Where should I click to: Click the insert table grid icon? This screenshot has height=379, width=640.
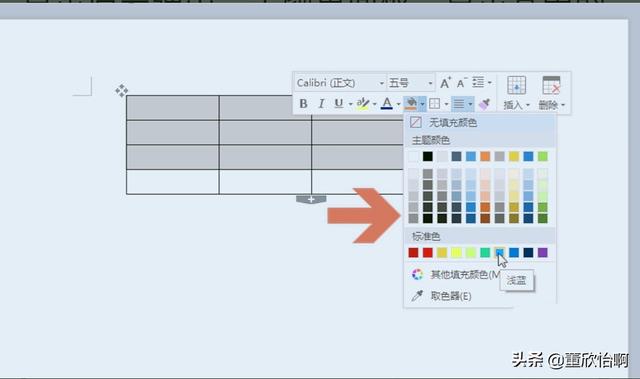coord(516,85)
